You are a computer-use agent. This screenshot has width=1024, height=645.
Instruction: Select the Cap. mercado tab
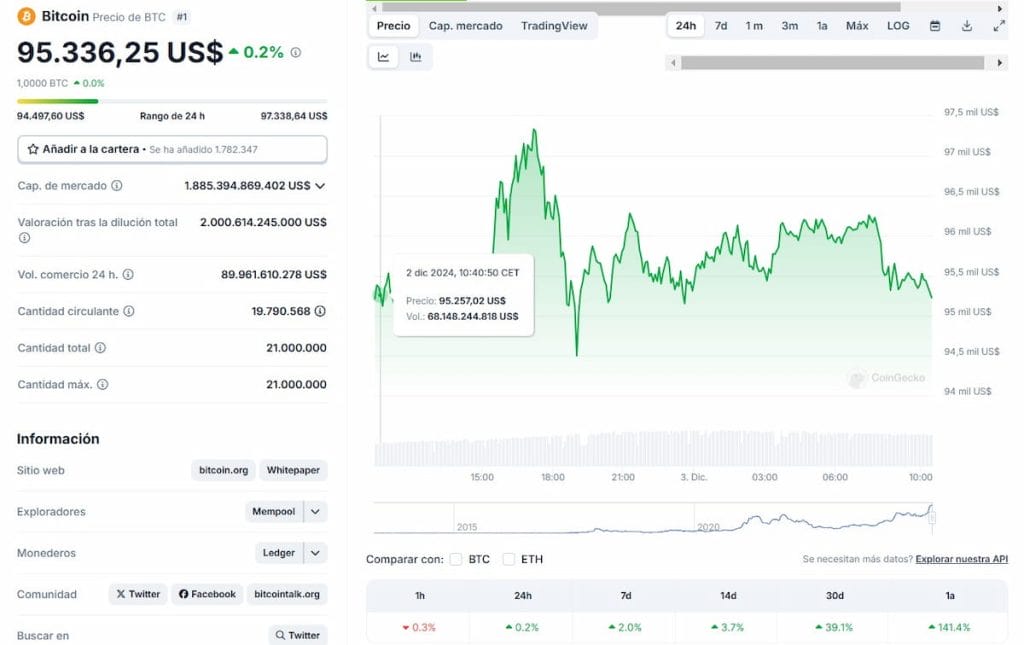point(465,26)
